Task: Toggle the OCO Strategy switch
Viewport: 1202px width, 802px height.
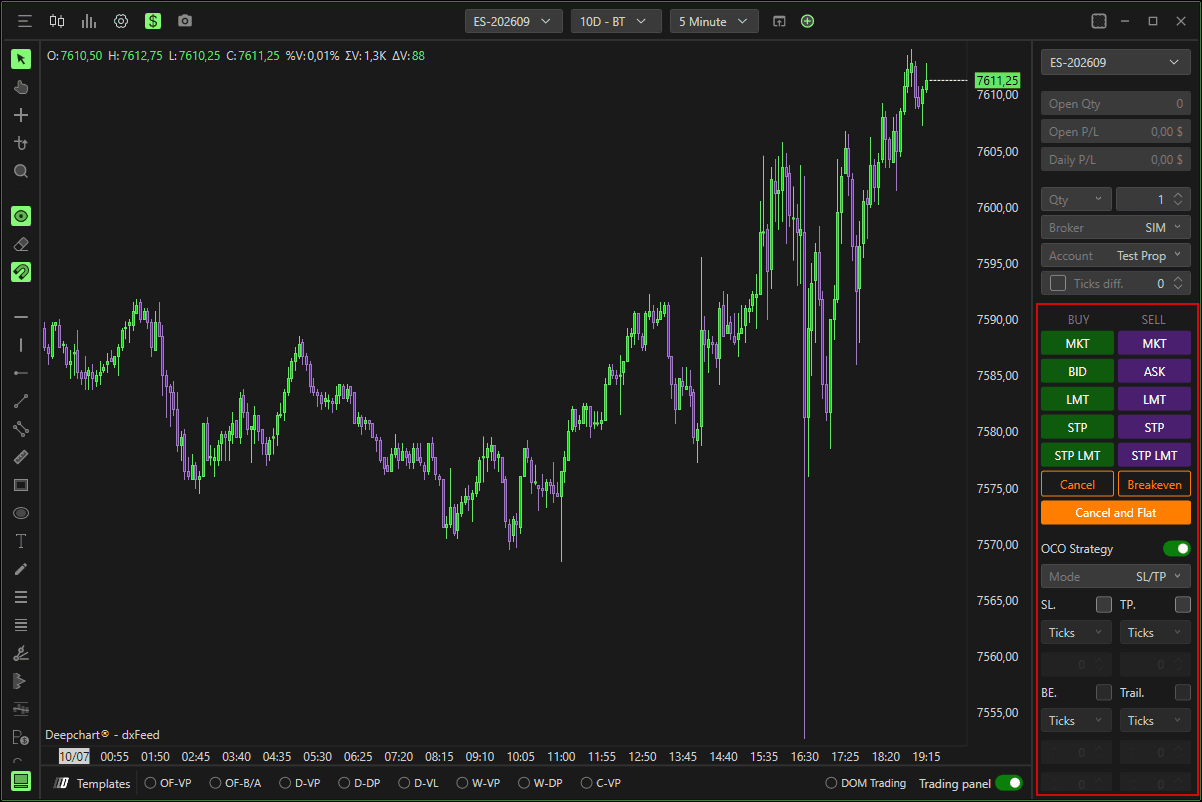Action: [1177, 548]
